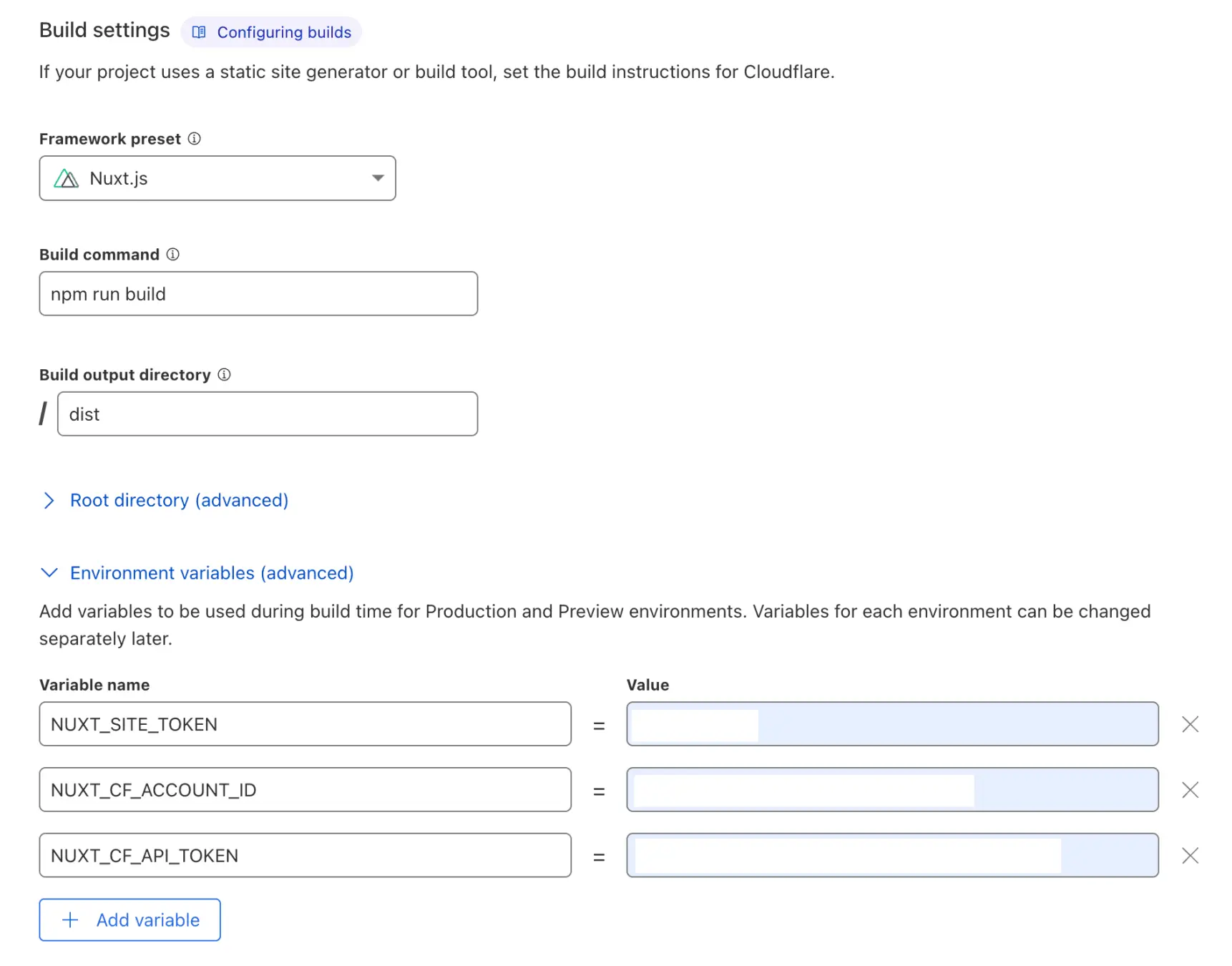
Task: Remove the NUXT_SITE_TOKEN variable row
Action: click(x=1190, y=724)
